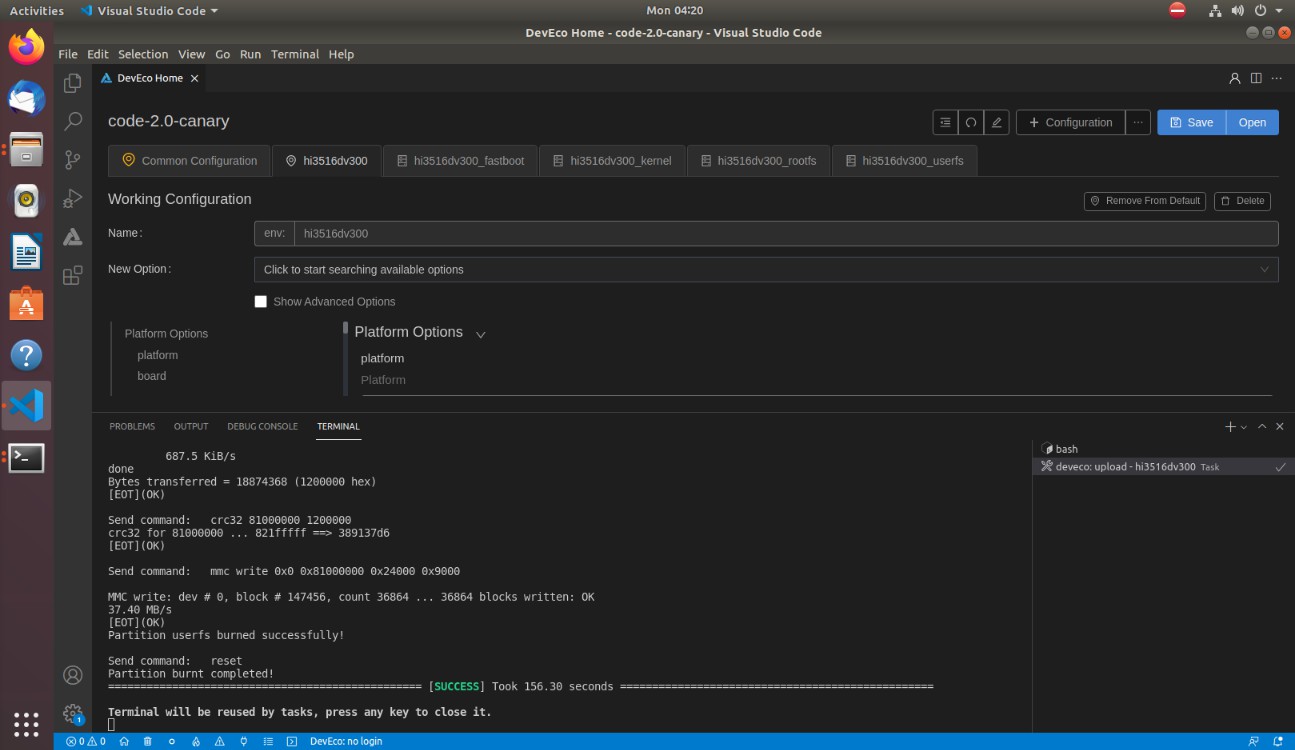Click the pencil edit icon button

pos(996,122)
